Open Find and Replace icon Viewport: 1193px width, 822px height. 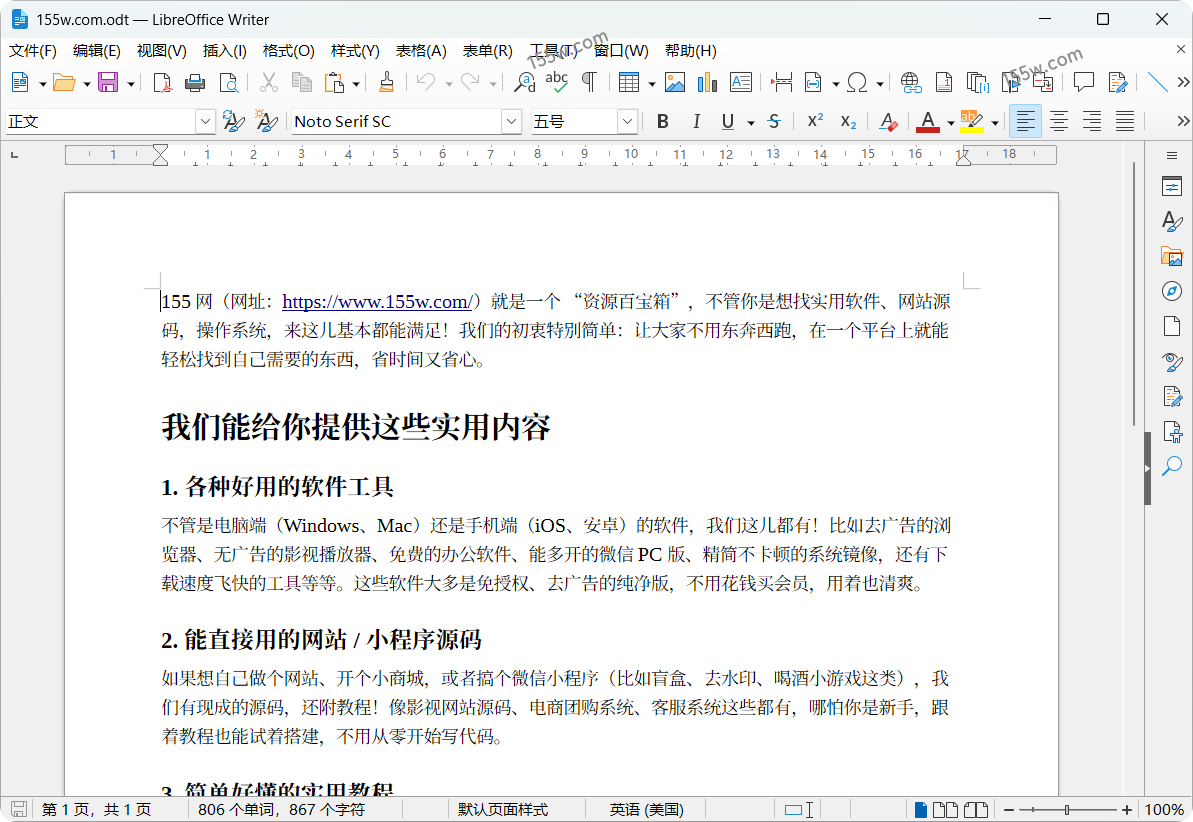524,83
